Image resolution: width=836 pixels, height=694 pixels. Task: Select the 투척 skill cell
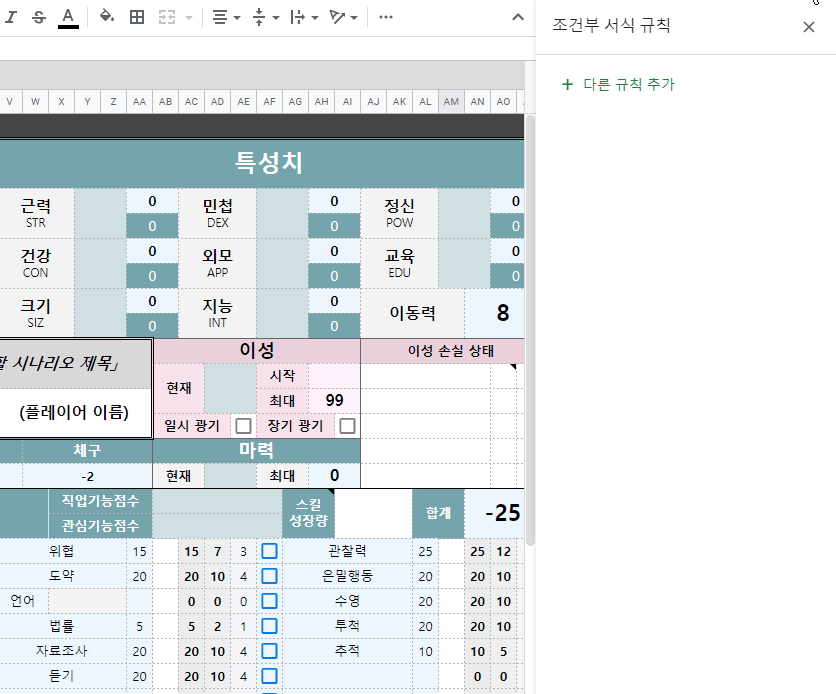(x=347, y=626)
